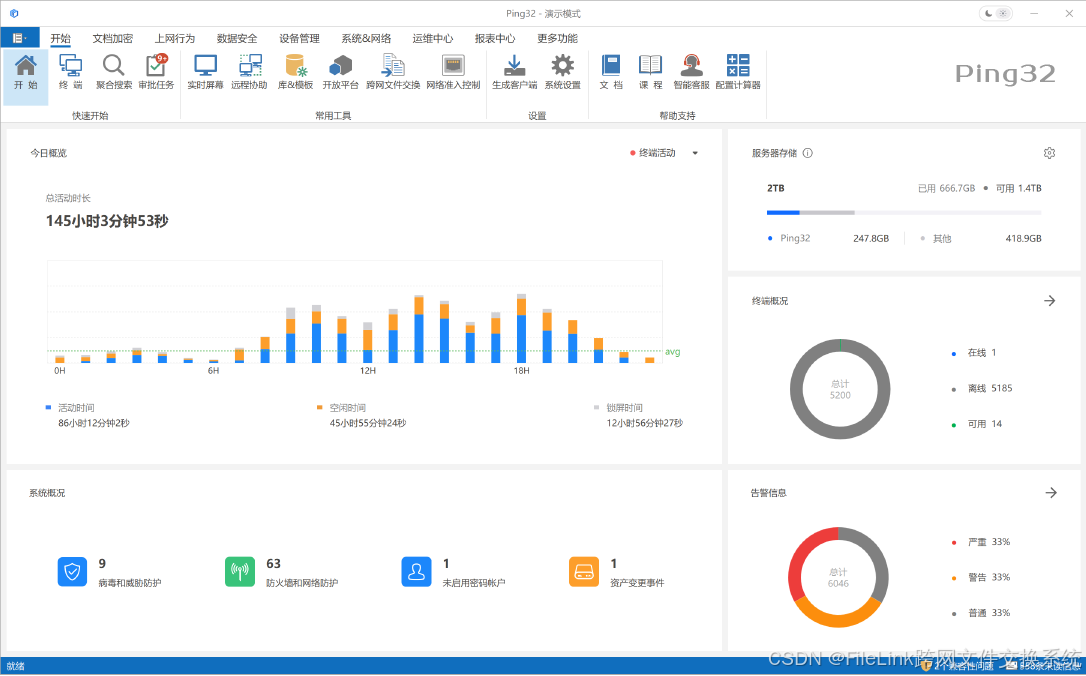
Task: Click the 开始 home icon in ribbon
Action: 26,72
